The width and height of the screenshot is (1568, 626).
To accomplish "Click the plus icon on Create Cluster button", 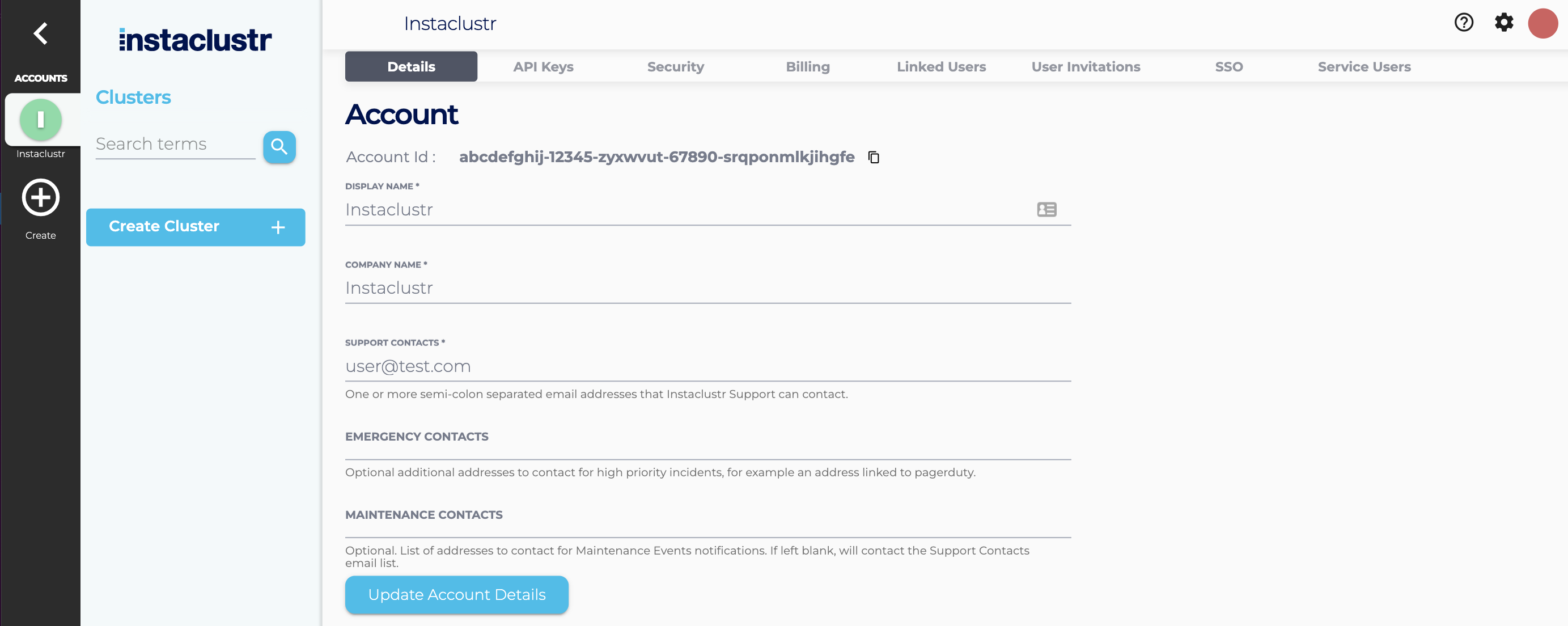I will [x=278, y=227].
